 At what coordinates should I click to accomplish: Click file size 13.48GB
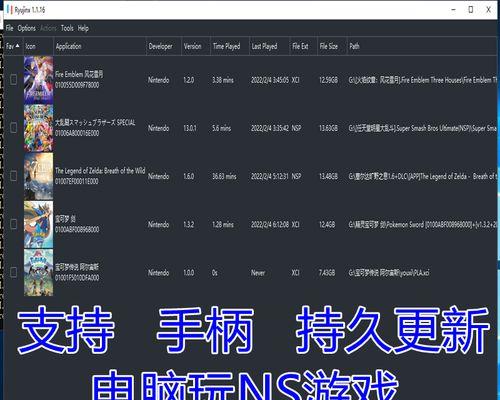[x=328, y=176]
